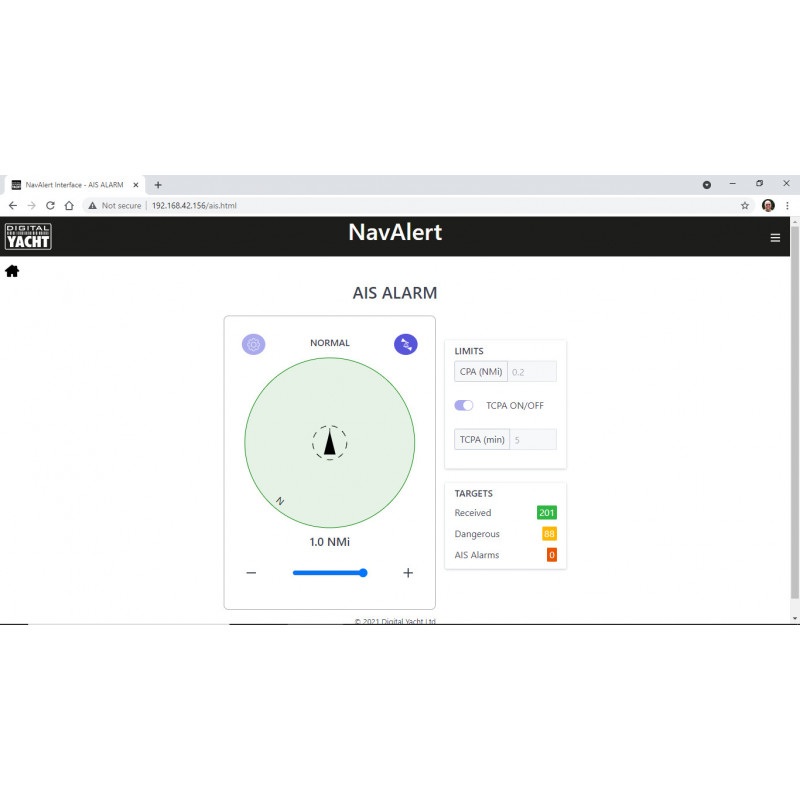Click the CPA (NMi) input field

[x=532, y=372]
